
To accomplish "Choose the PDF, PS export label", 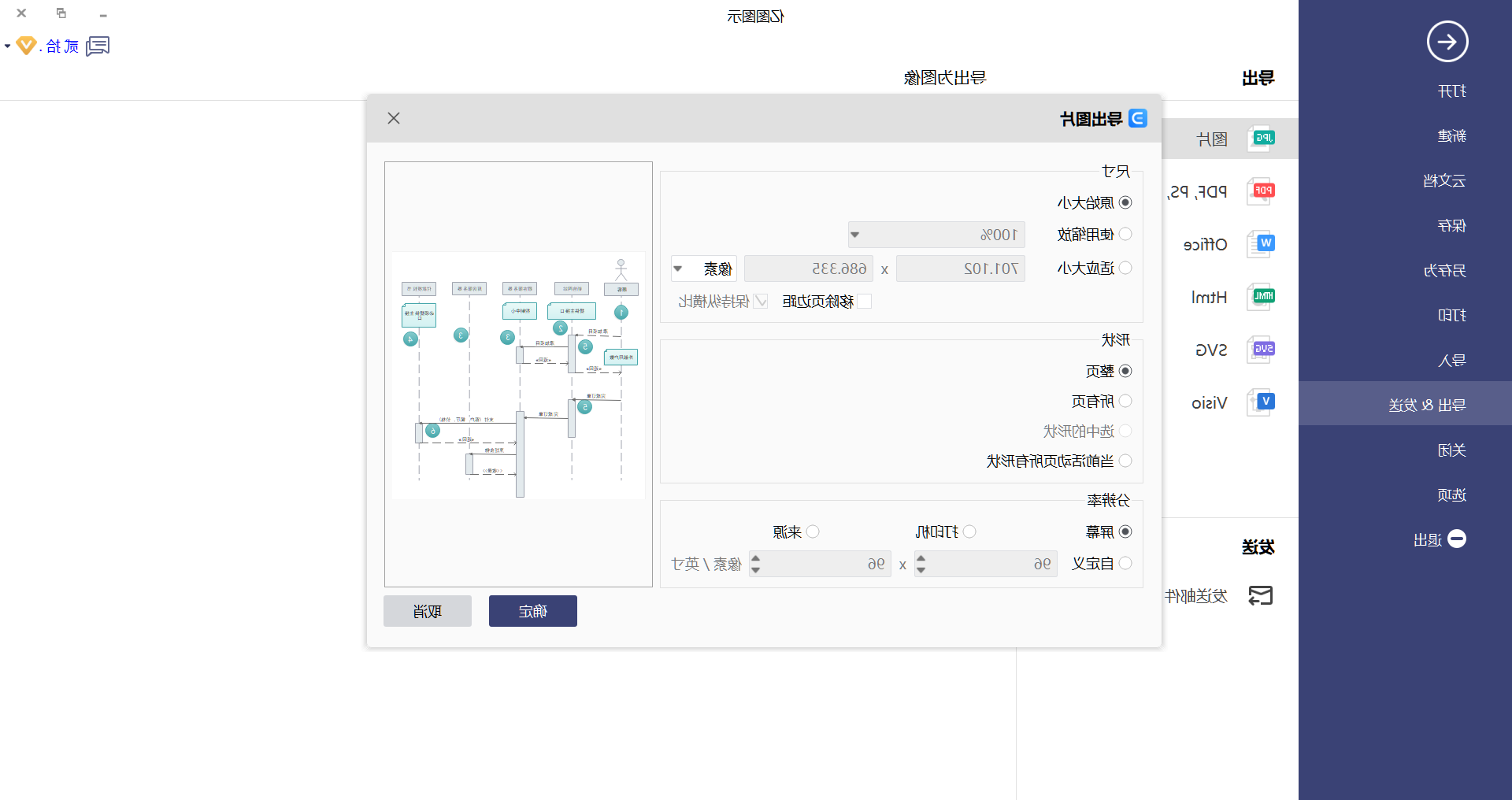I will click(x=1196, y=192).
